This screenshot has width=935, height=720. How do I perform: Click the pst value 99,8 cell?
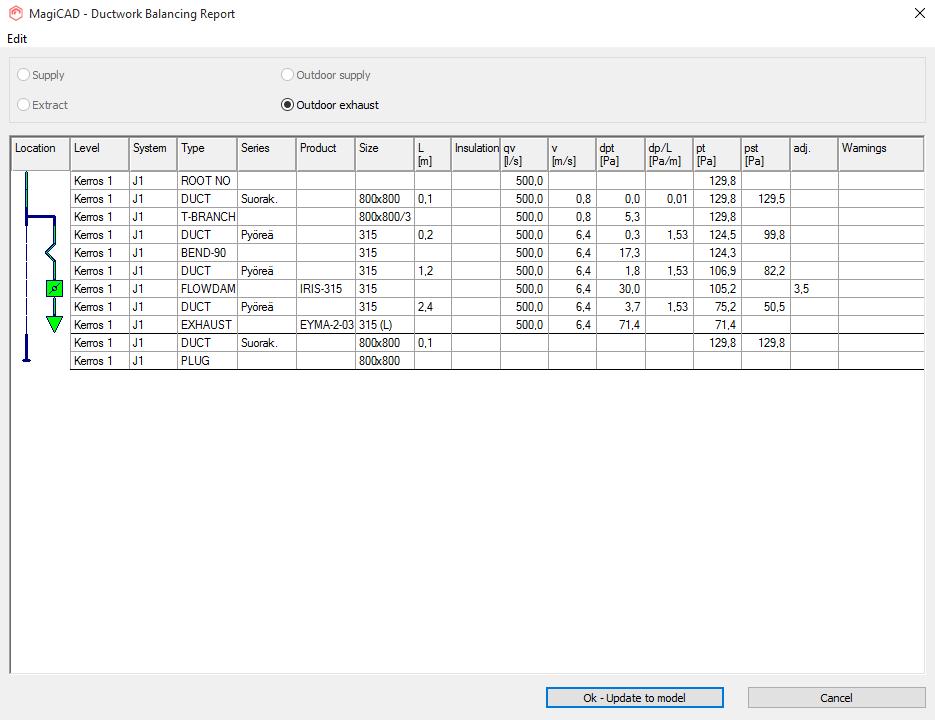click(x=766, y=234)
